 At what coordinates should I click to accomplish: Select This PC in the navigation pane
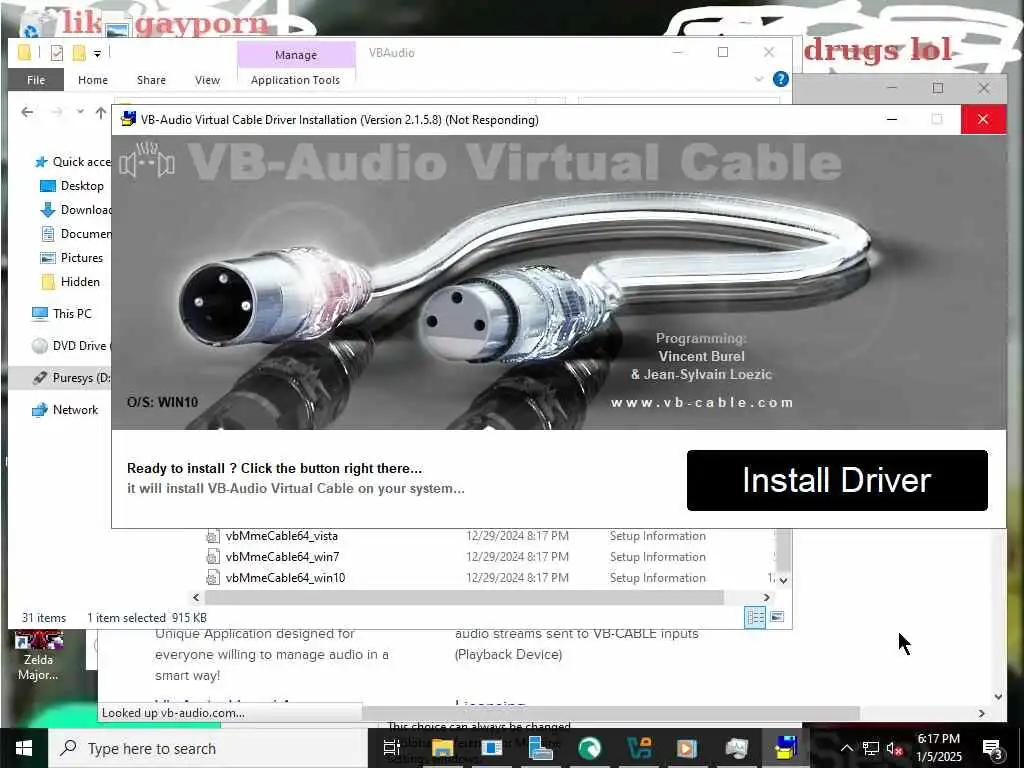tap(62, 313)
